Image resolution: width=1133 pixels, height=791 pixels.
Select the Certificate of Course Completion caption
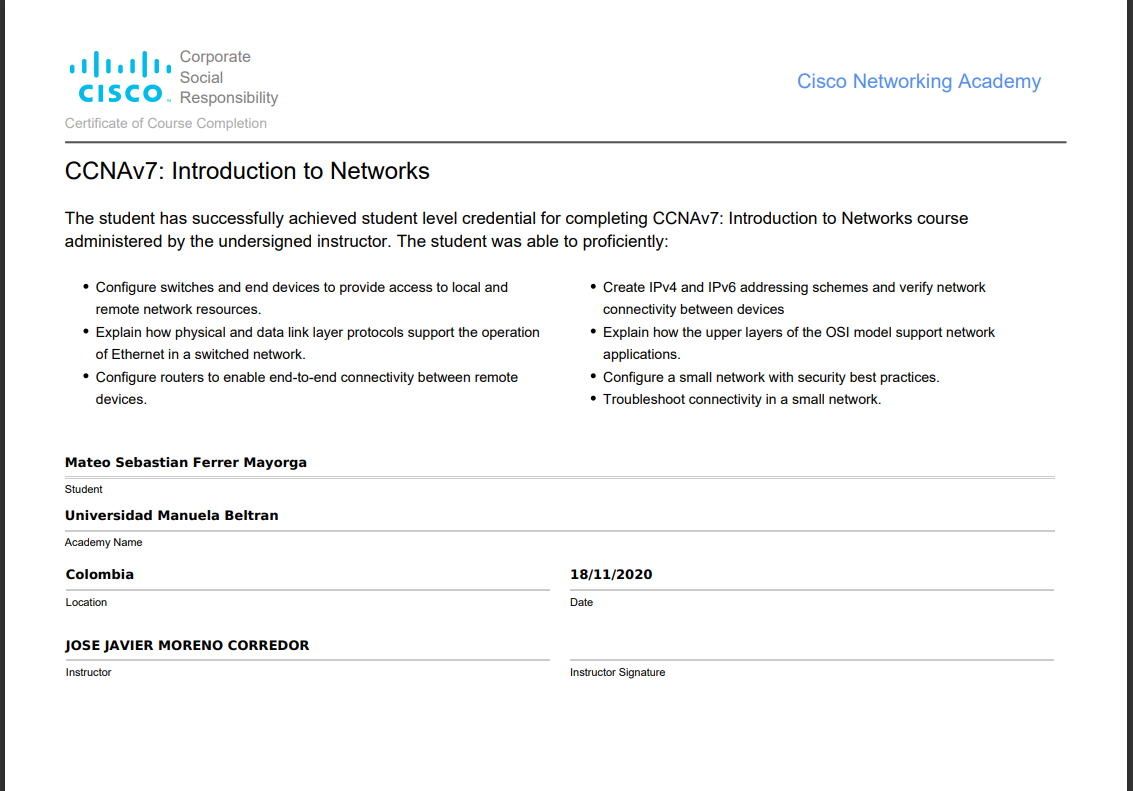click(x=166, y=124)
